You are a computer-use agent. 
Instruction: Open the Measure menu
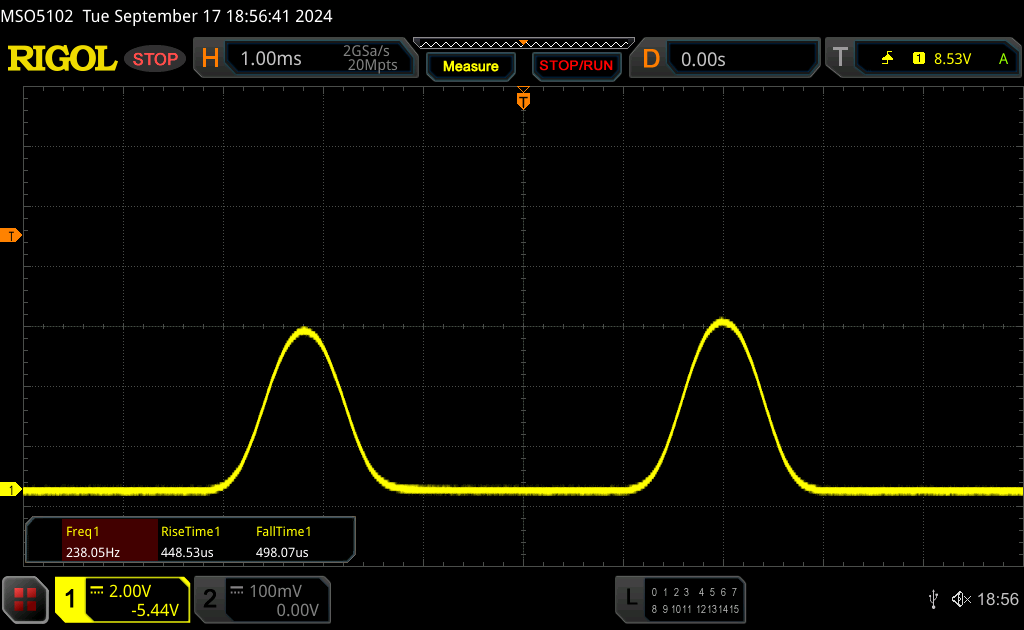click(471, 66)
